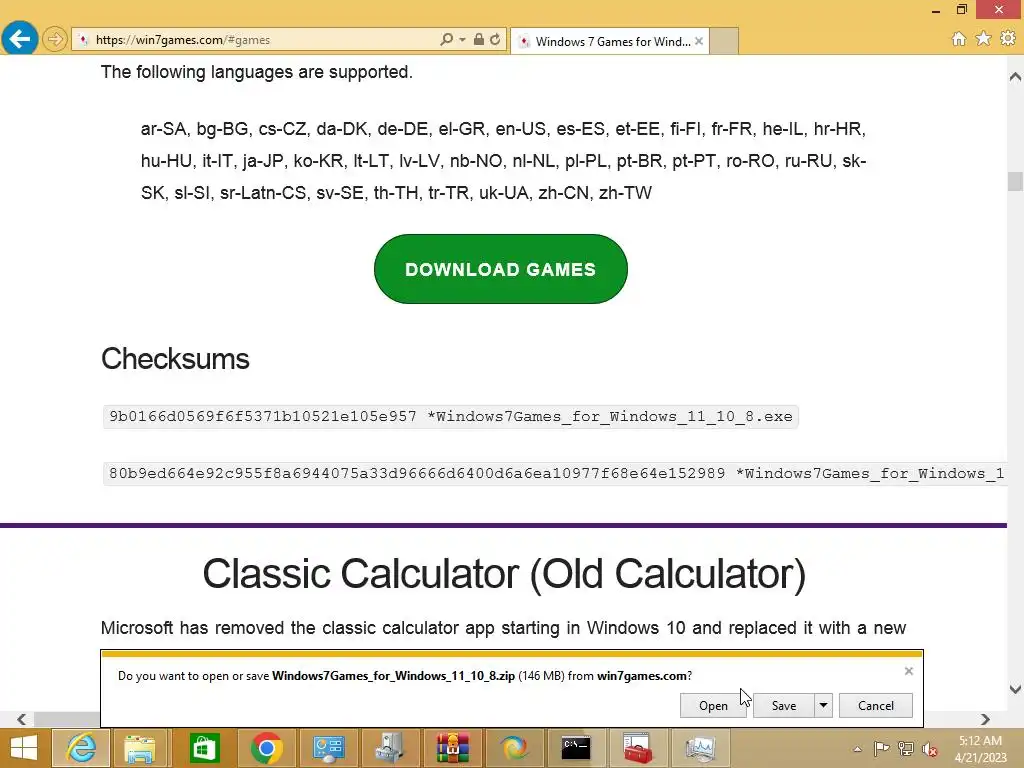Close the Windows 7 Games tab

[x=699, y=41]
